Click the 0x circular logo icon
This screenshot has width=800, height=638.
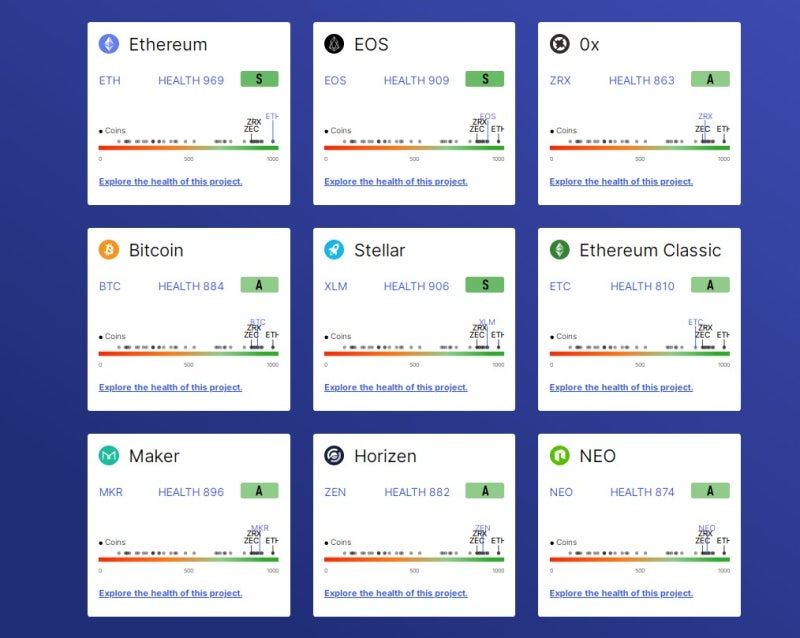560,44
